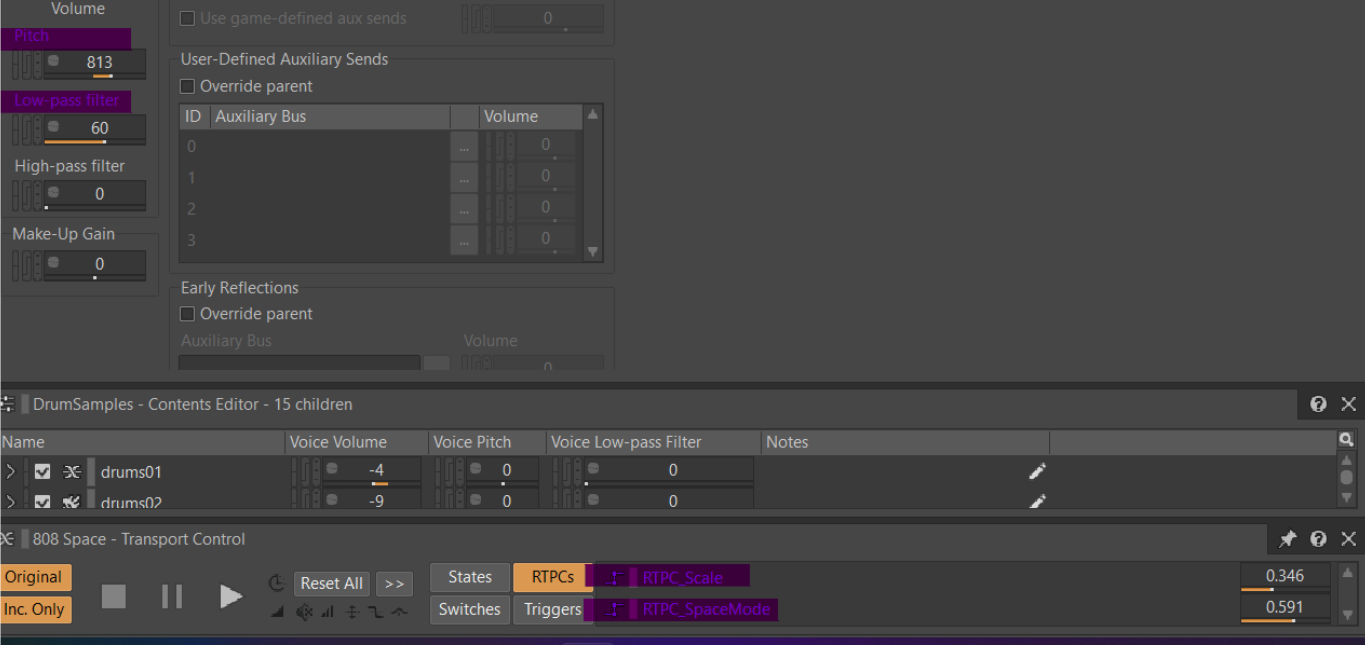The image size is (1365, 645).
Task: Stop playback in Transport Control
Action: click(114, 596)
